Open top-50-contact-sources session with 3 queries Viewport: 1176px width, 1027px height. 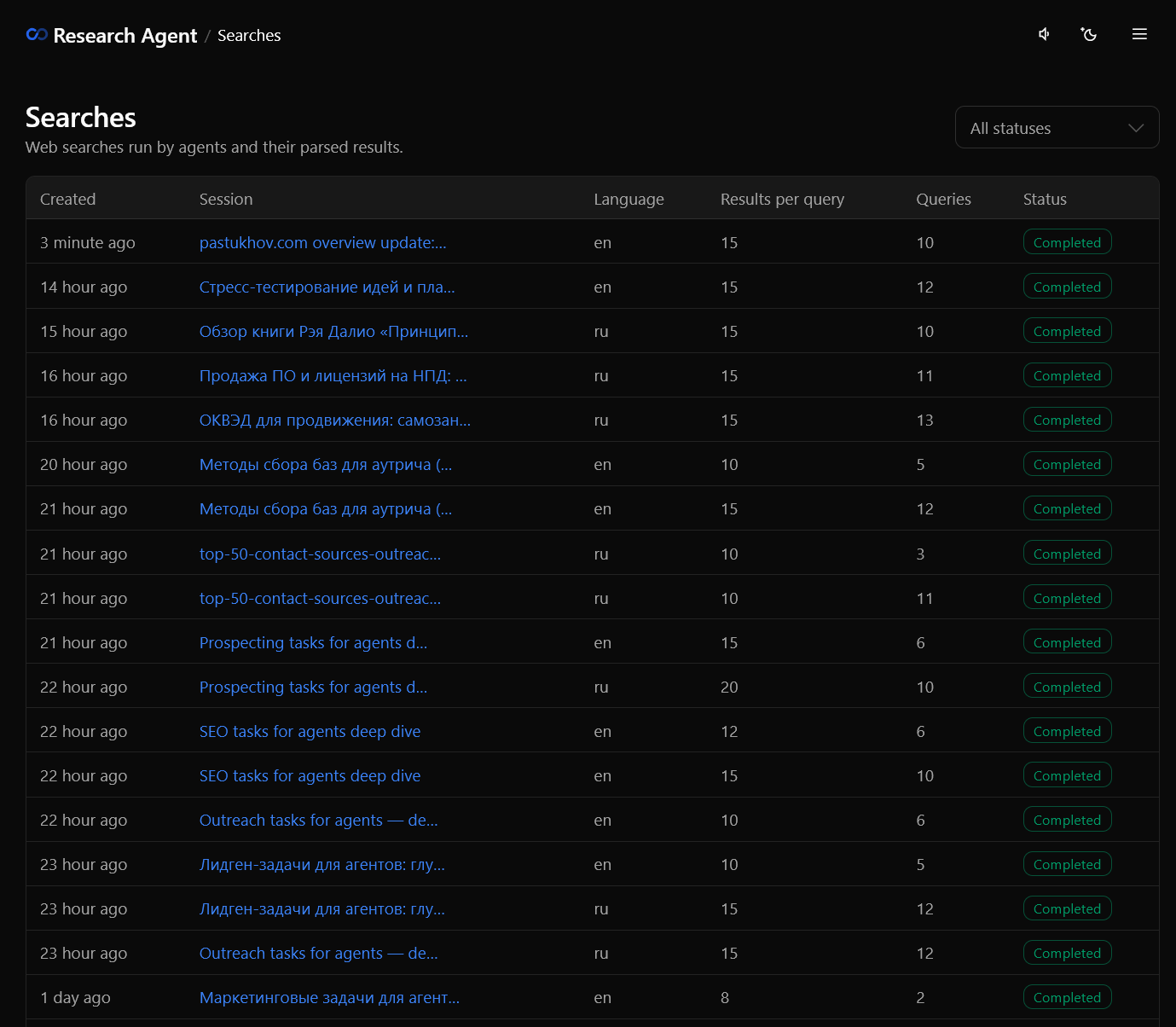pyautogui.click(x=321, y=554)
